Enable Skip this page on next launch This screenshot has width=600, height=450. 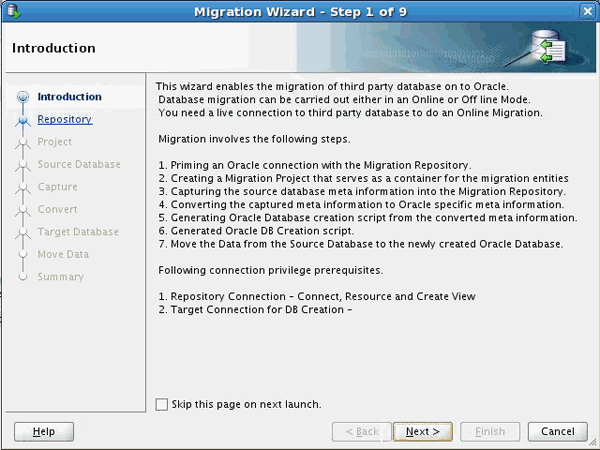coord(163,404)
